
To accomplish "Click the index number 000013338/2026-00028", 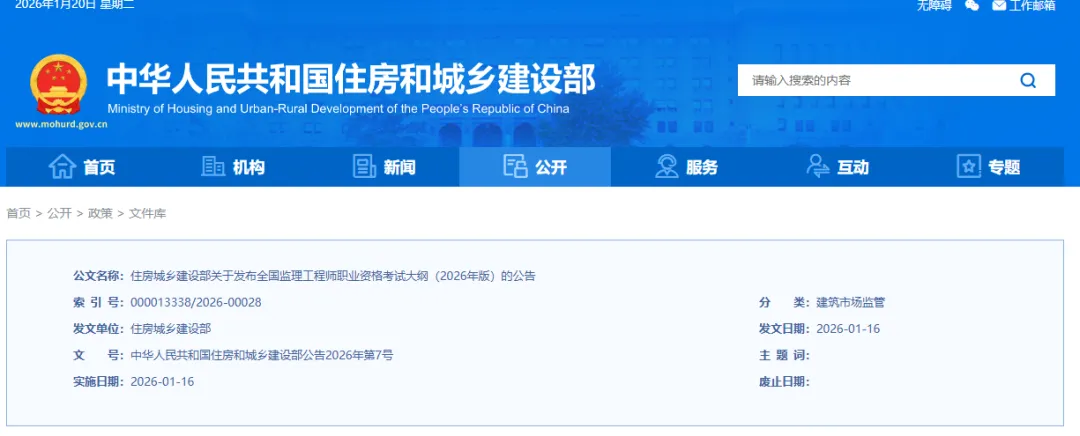I will [196, 302].
